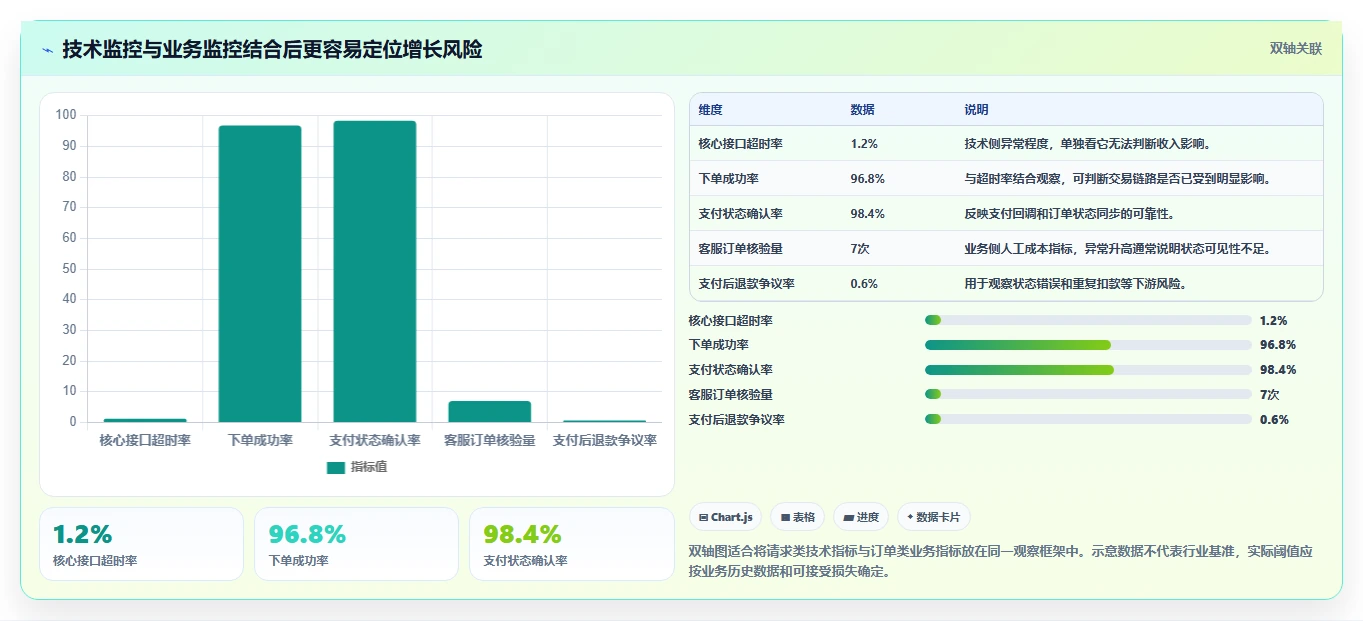The height and width of the screenshot is (621, 1363).
Task: Select the 数据卡片 tag chip
Action: 934,517
